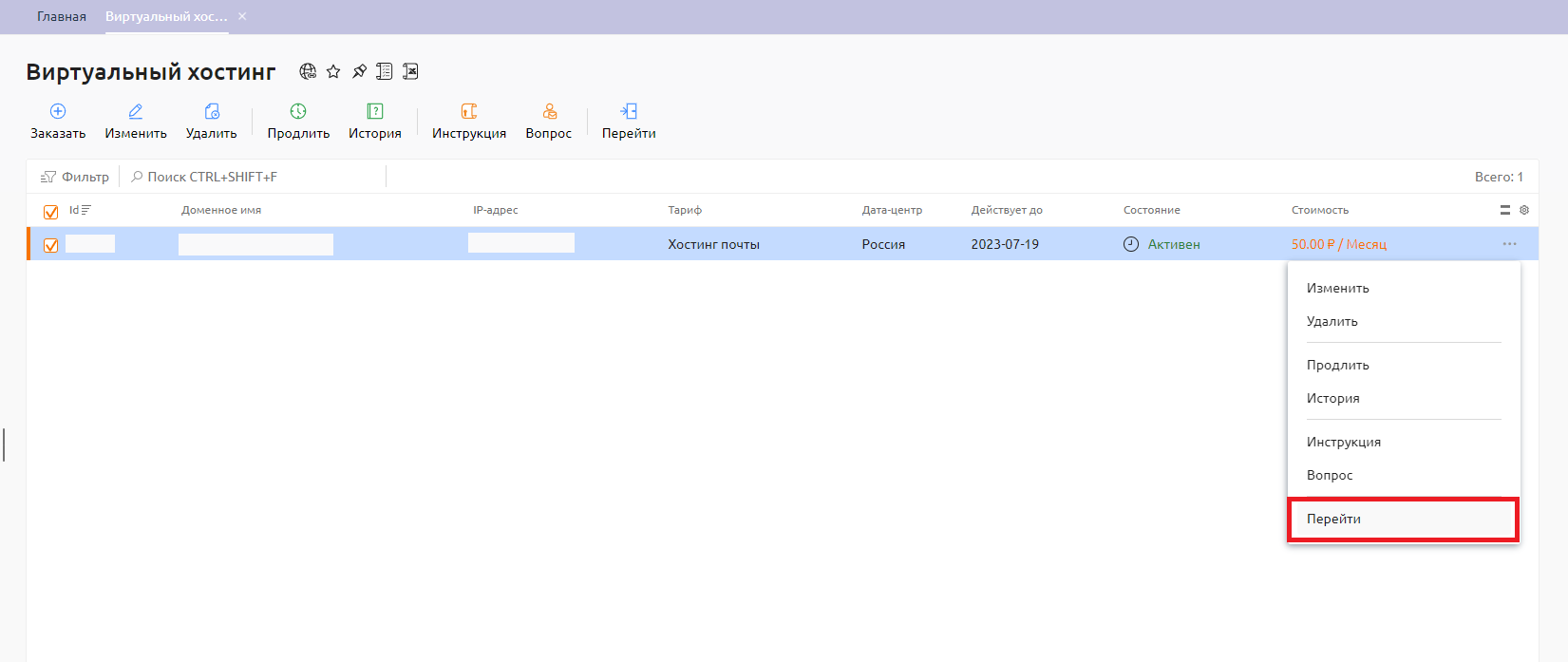Click the Хостинг почты tariff cell
Image resolution: width=1568 pixels, height=662 pixels.
714,244
